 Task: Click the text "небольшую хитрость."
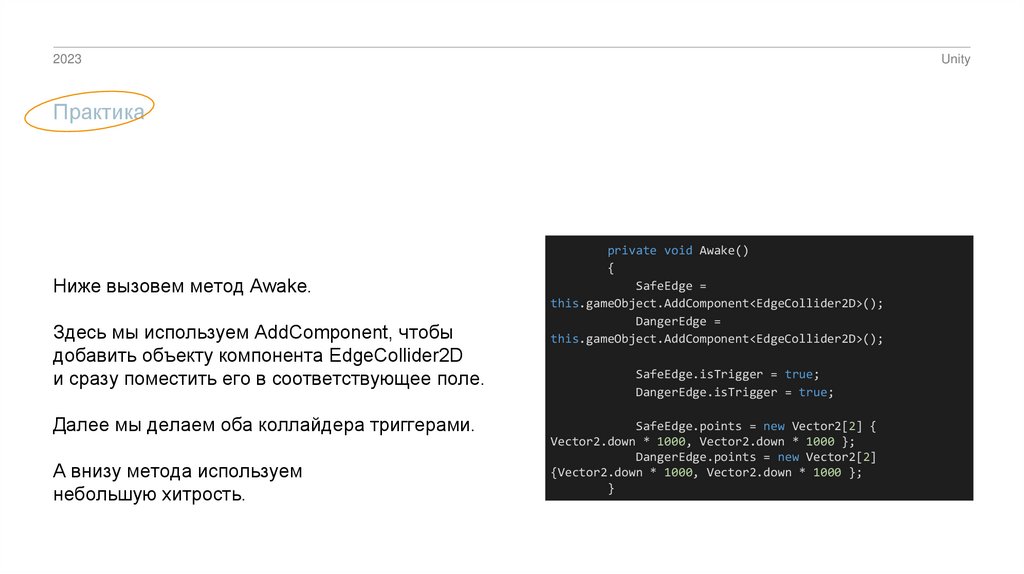[149, 495]
